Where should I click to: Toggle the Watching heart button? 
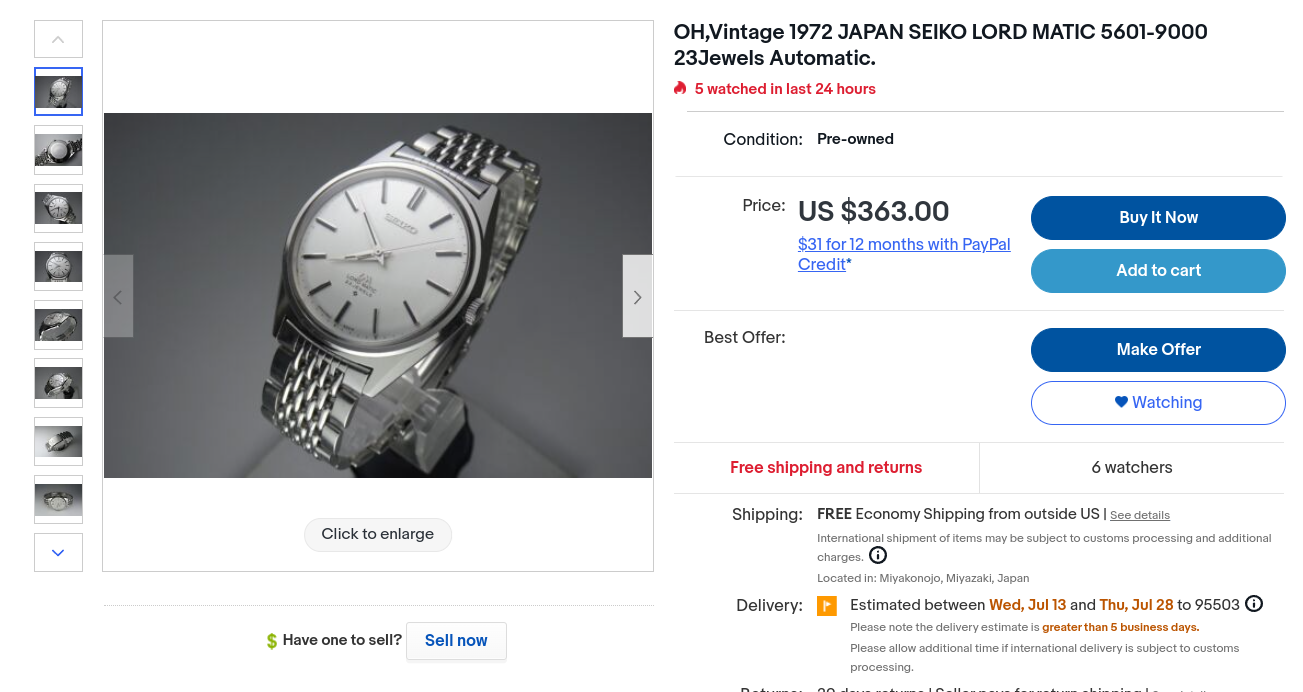pos(1158,402)
